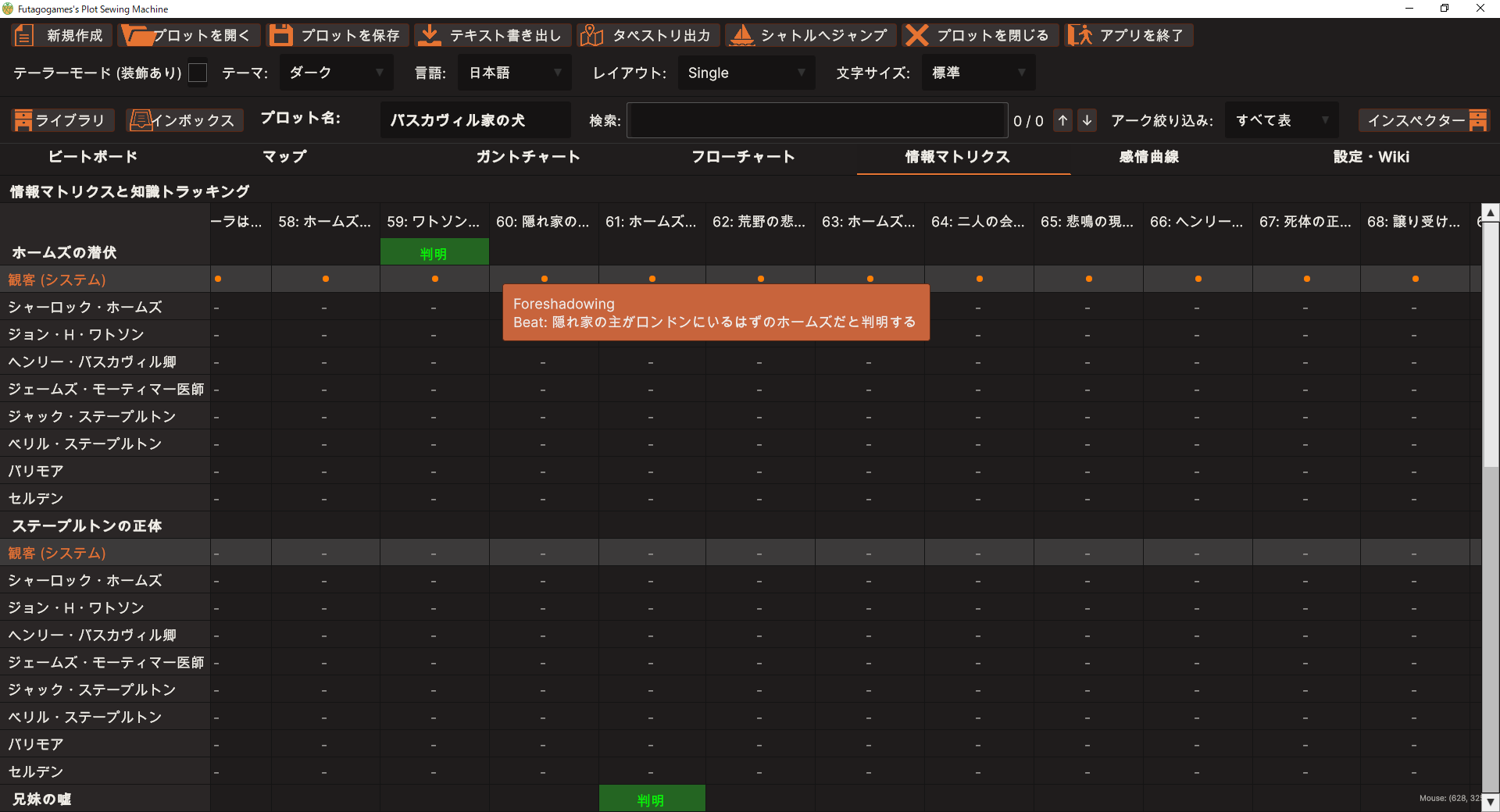Image resolution: width=1500 pixels, height=812 pixels.
Task: Jump to the previous search result arrow
Action: point(1062,120)
